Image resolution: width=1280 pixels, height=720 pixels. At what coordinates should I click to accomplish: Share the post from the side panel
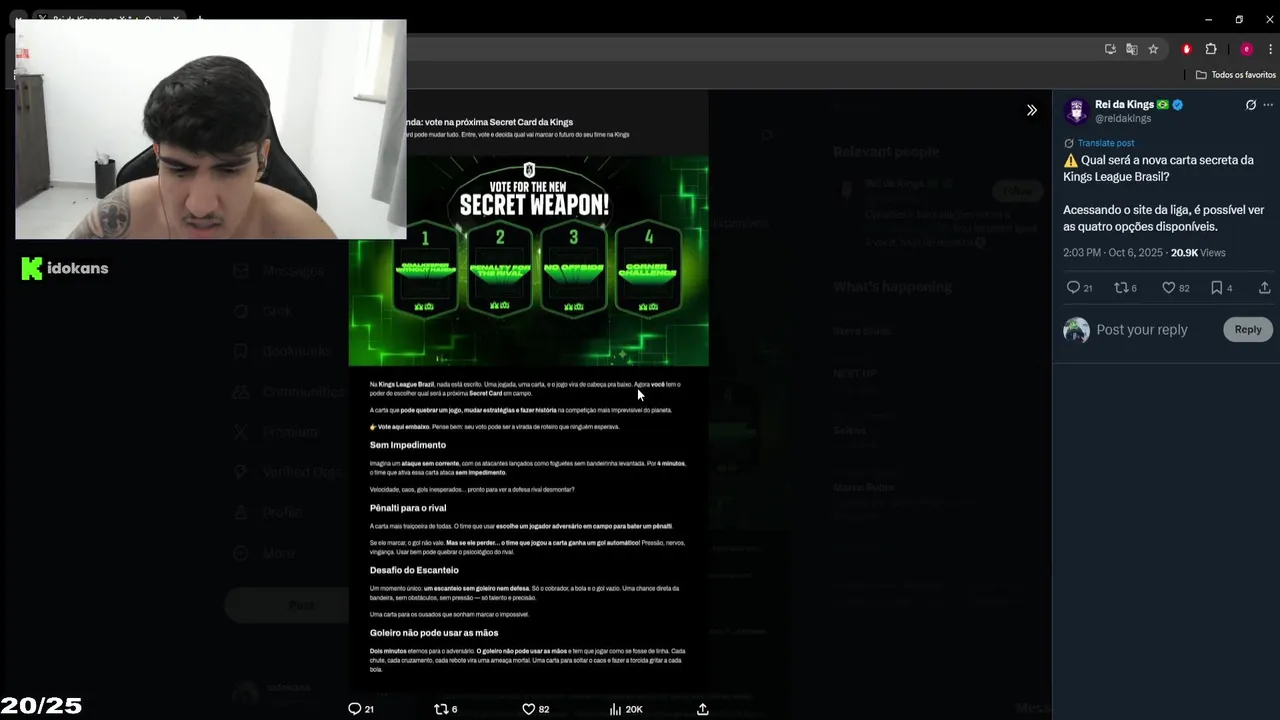pos(1264,288)
